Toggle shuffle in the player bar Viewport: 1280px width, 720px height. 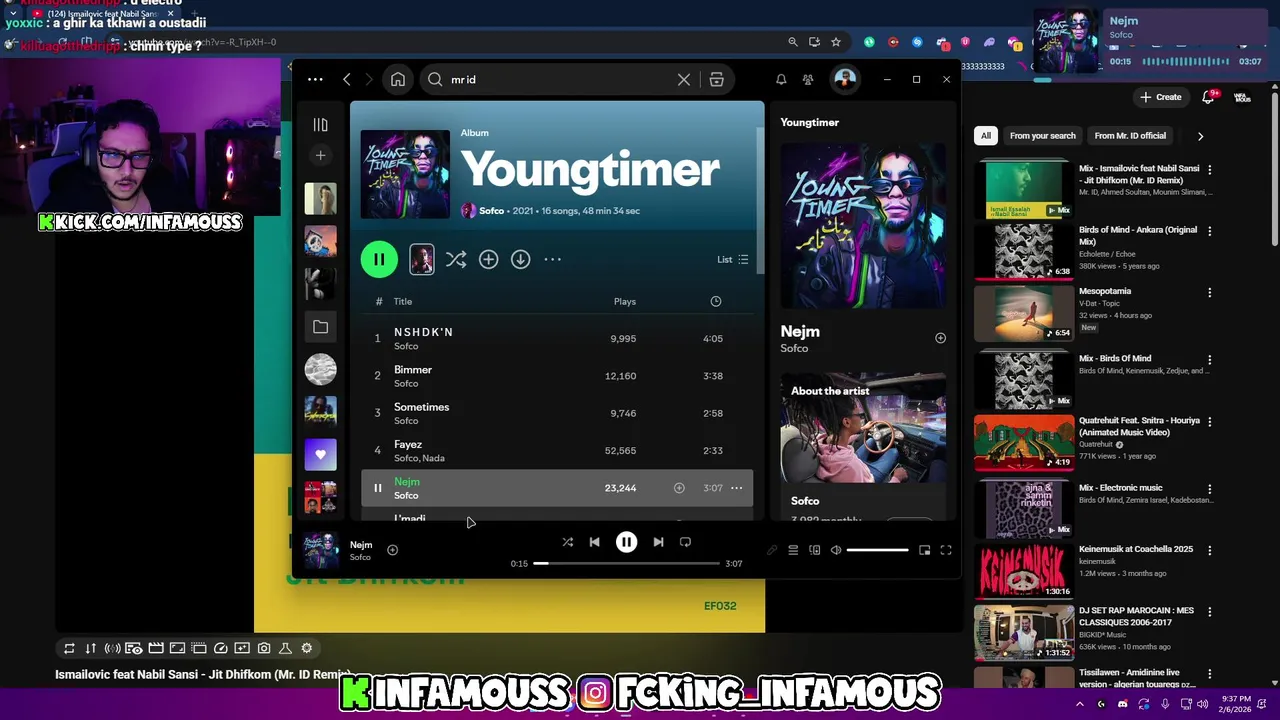(x=567, y=542)
